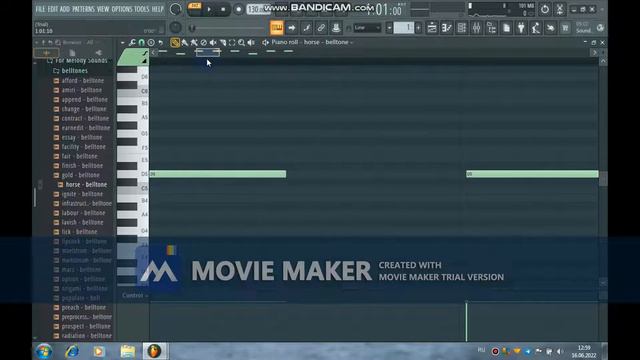This screenshot has height=360, width=640.
Task: Click the crossed arrows icon near window controls
Action: pos(560,9)
